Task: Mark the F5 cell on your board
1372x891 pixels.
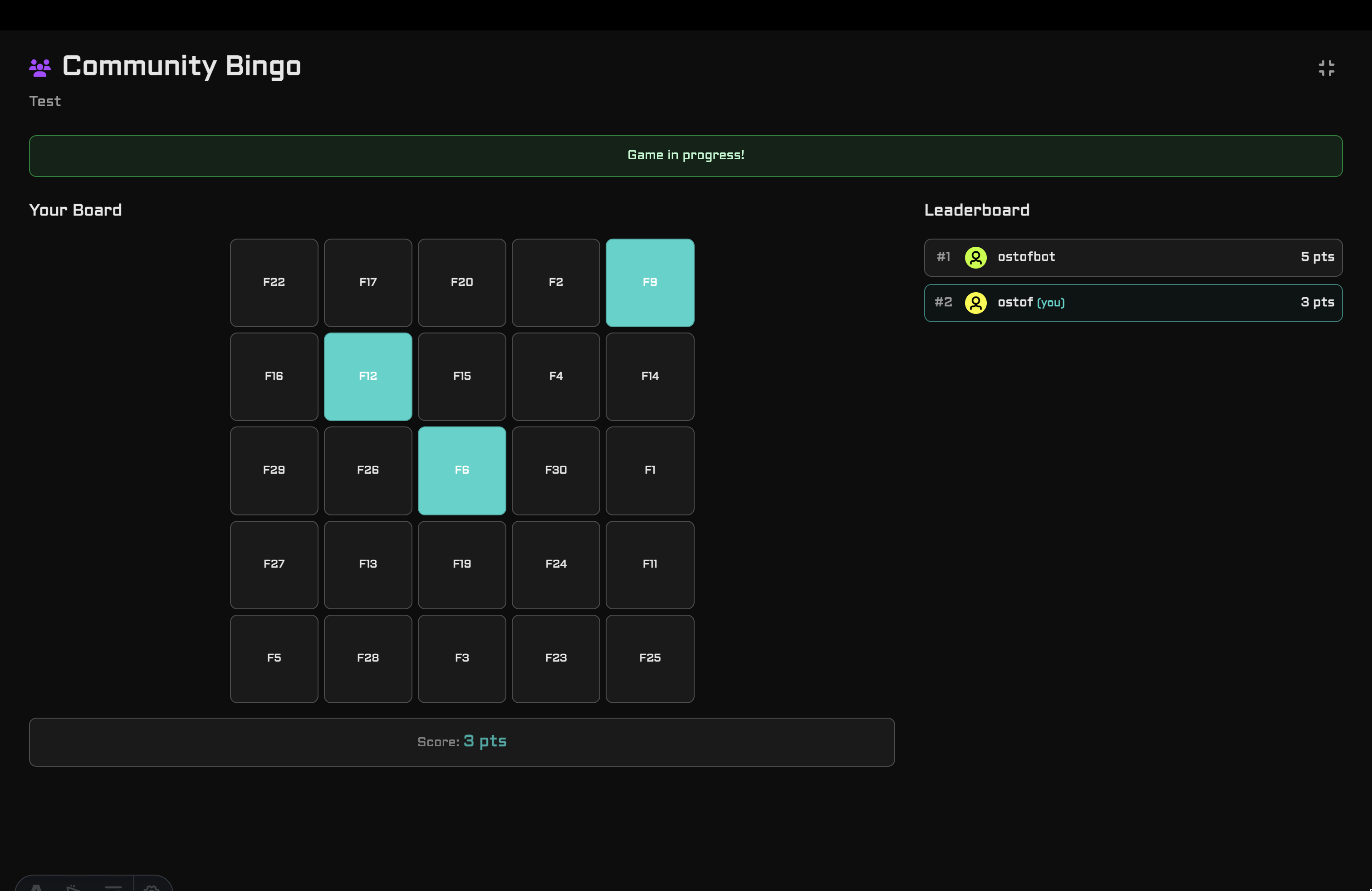Action: [x=274, y=659]
